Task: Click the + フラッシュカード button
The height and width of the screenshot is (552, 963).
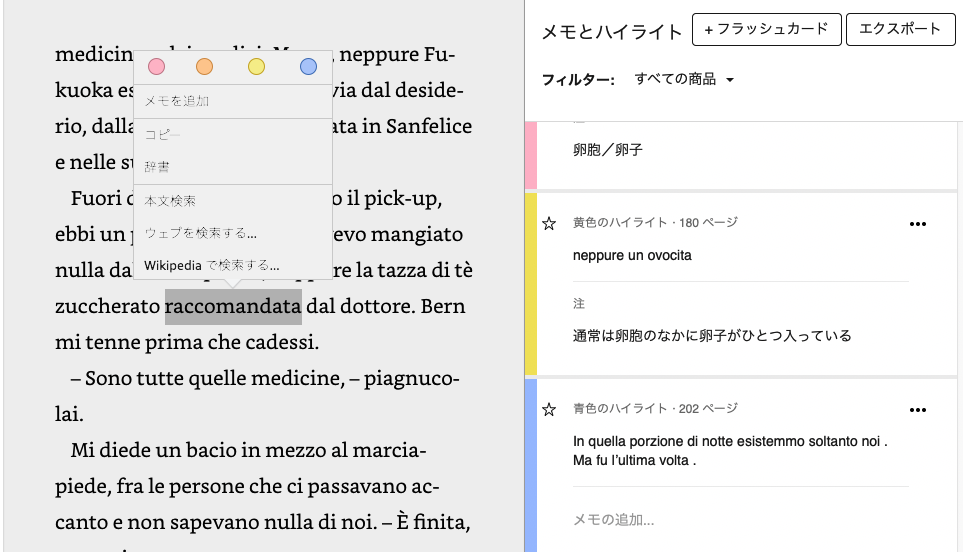Action: pos(765,30)
